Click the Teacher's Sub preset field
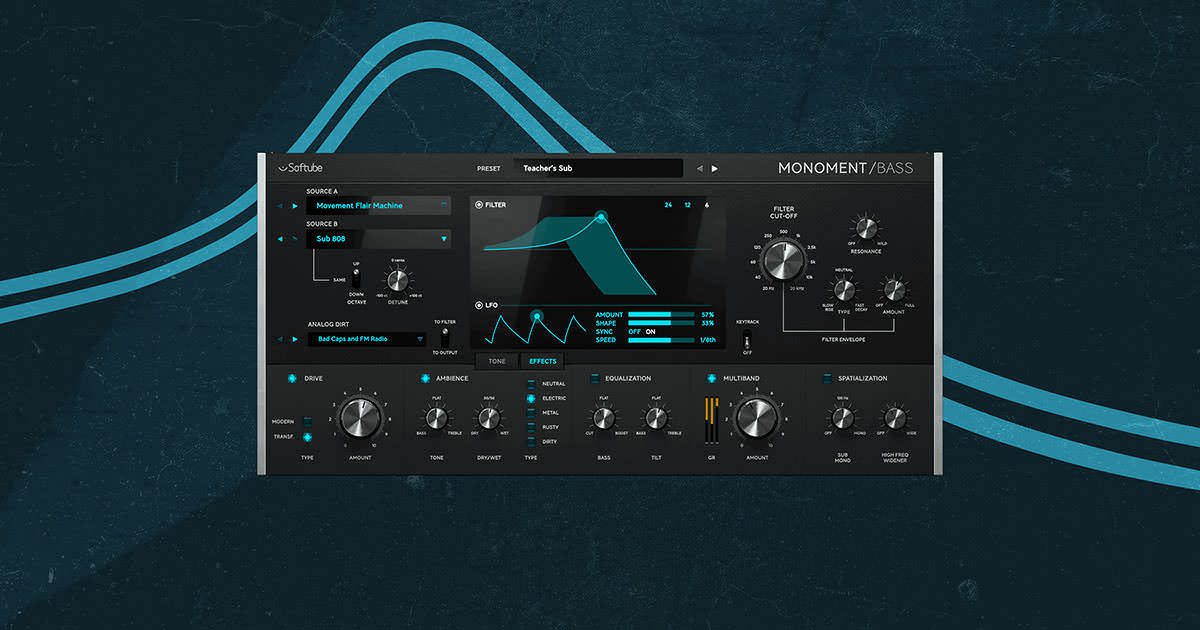This screenshot has height=630, width=1200. (x=598, y=168)
